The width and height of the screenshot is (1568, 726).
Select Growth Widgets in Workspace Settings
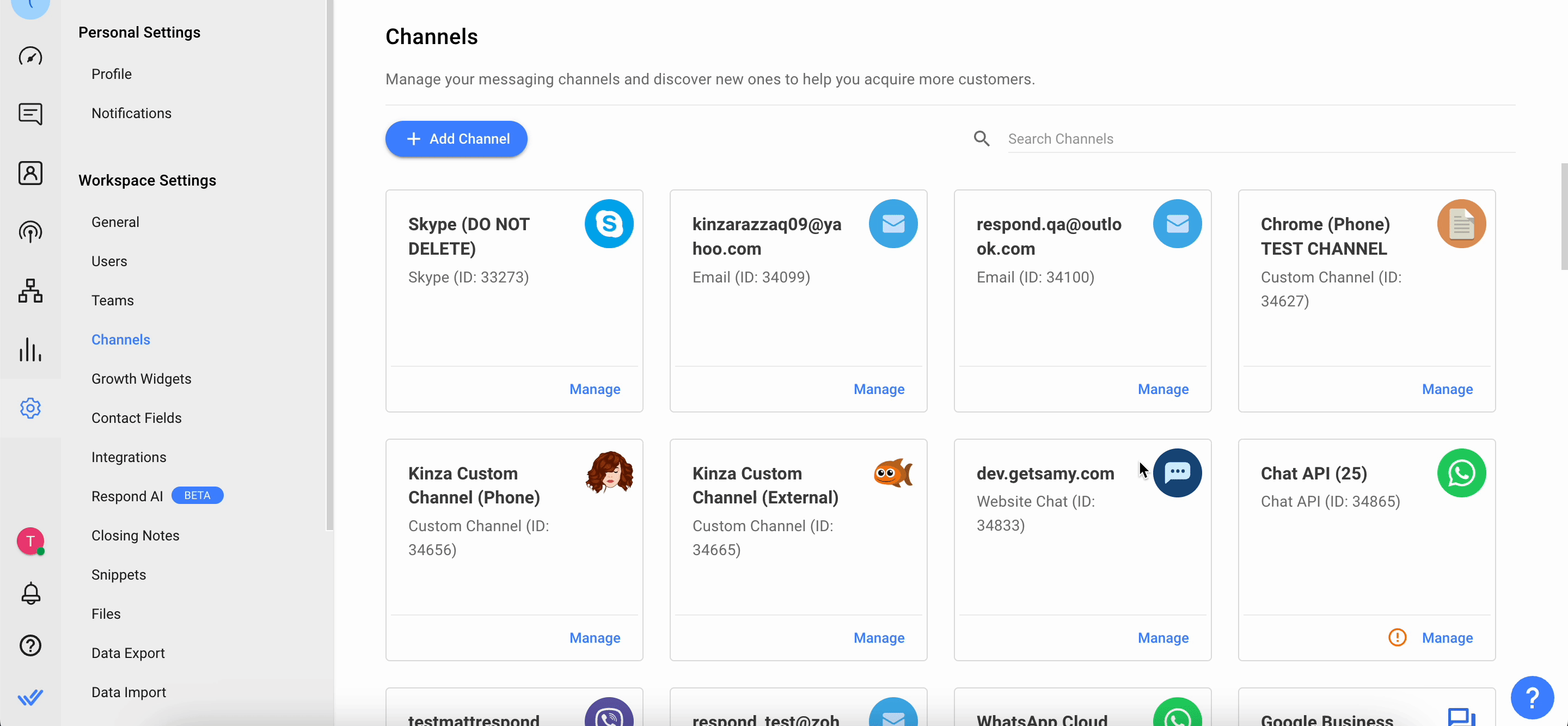coord(141,379)
